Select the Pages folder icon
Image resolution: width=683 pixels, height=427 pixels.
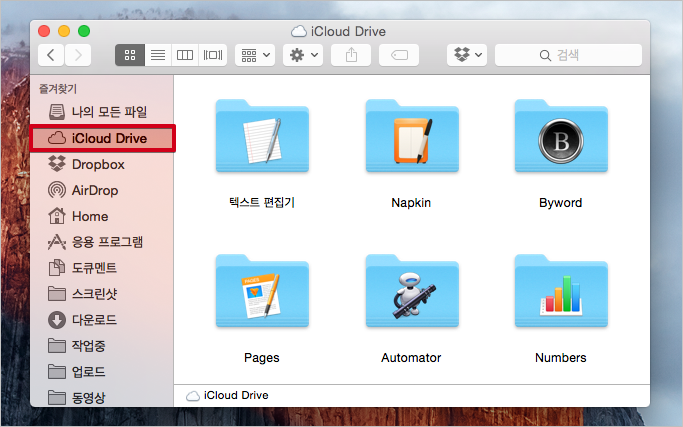pyautogui.click(x=262, y=291)
